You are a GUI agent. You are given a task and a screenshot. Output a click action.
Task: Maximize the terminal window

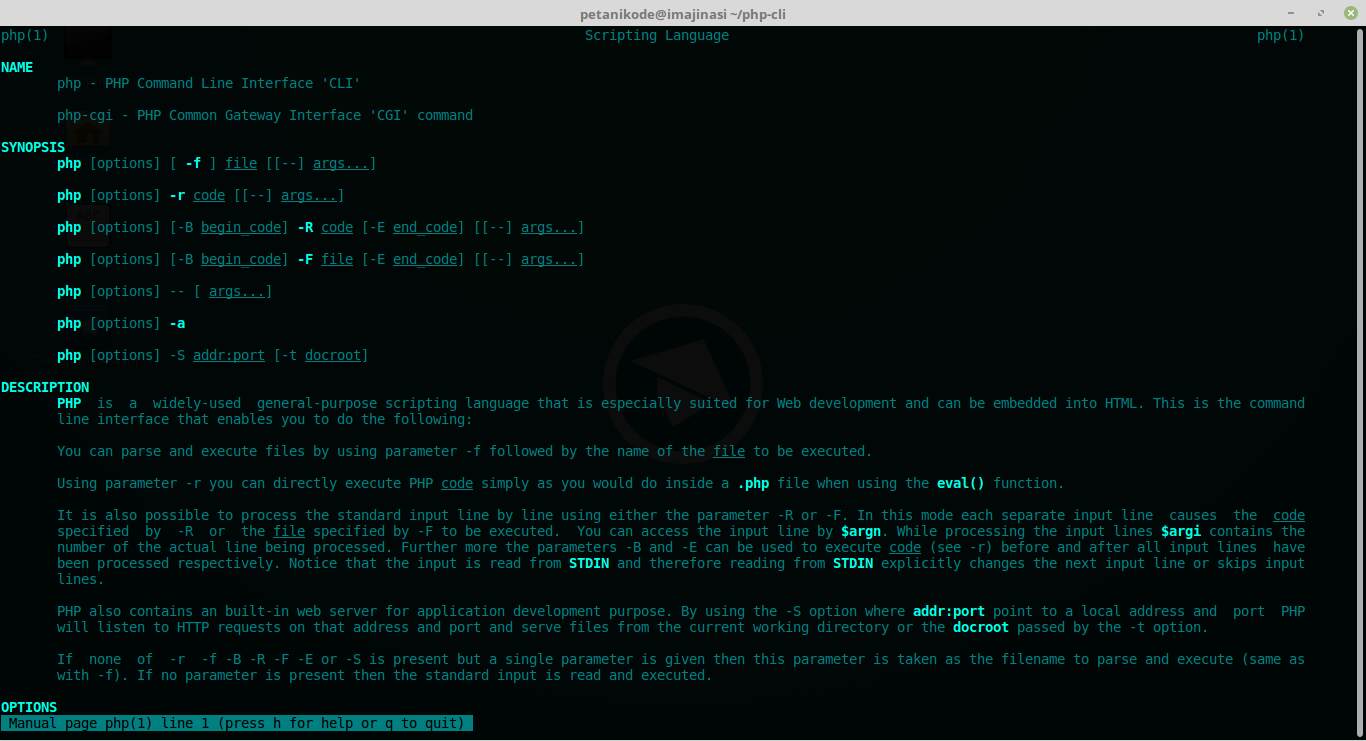click(x=1322, y=13)
